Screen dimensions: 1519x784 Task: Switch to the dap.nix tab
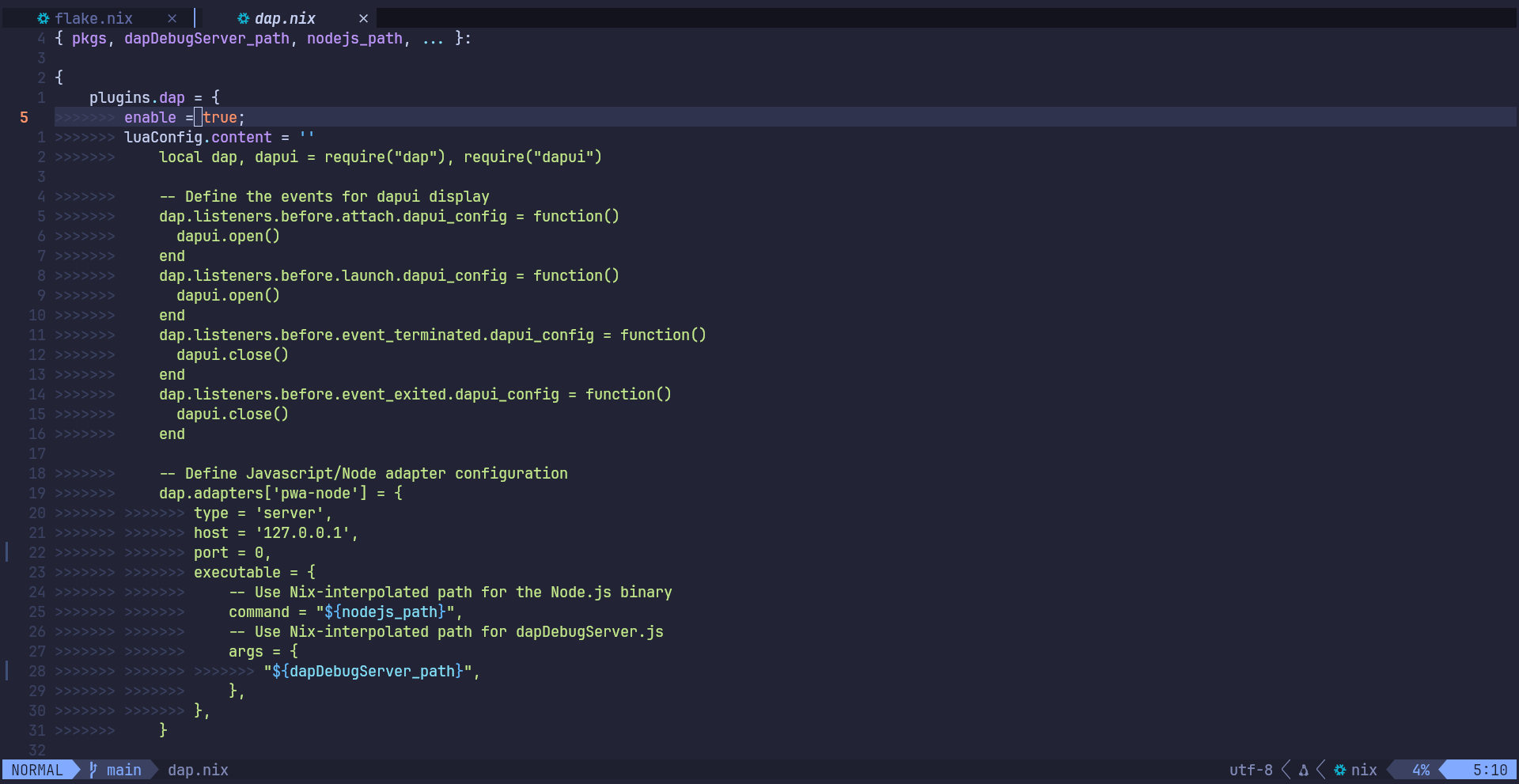click(285, 18)
